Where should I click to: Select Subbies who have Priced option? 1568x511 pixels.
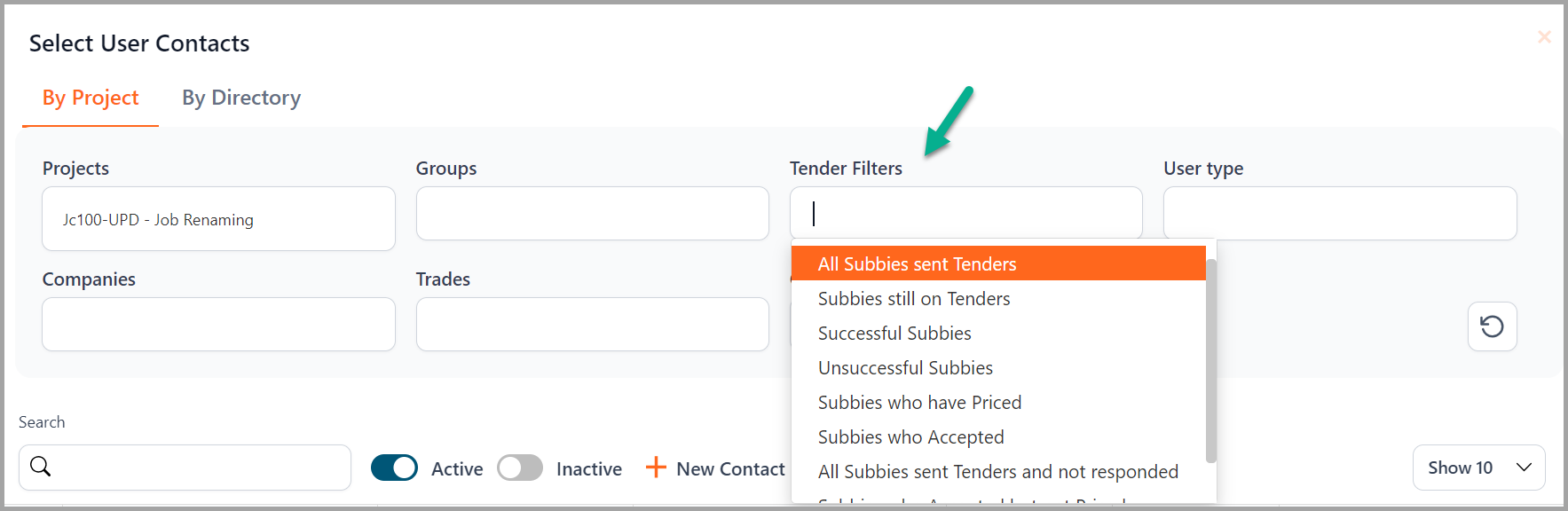[x=919, y=403]
